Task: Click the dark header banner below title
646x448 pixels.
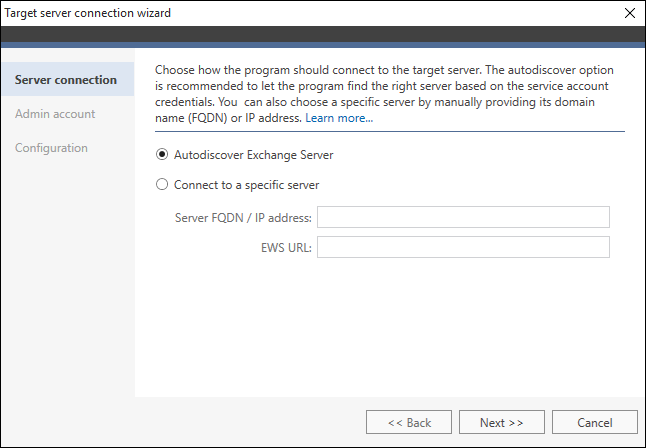Action: 323,35
